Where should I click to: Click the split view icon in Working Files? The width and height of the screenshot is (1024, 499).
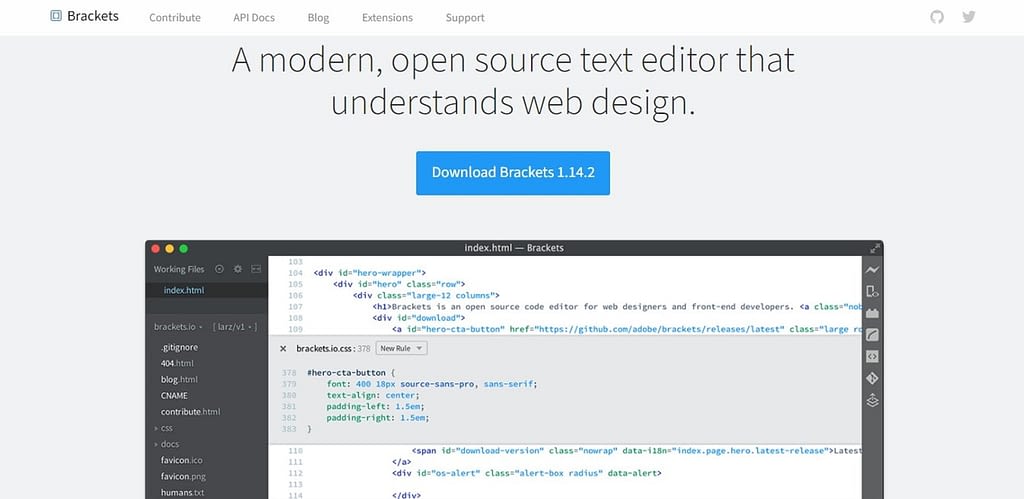click(x=256, y=269)
